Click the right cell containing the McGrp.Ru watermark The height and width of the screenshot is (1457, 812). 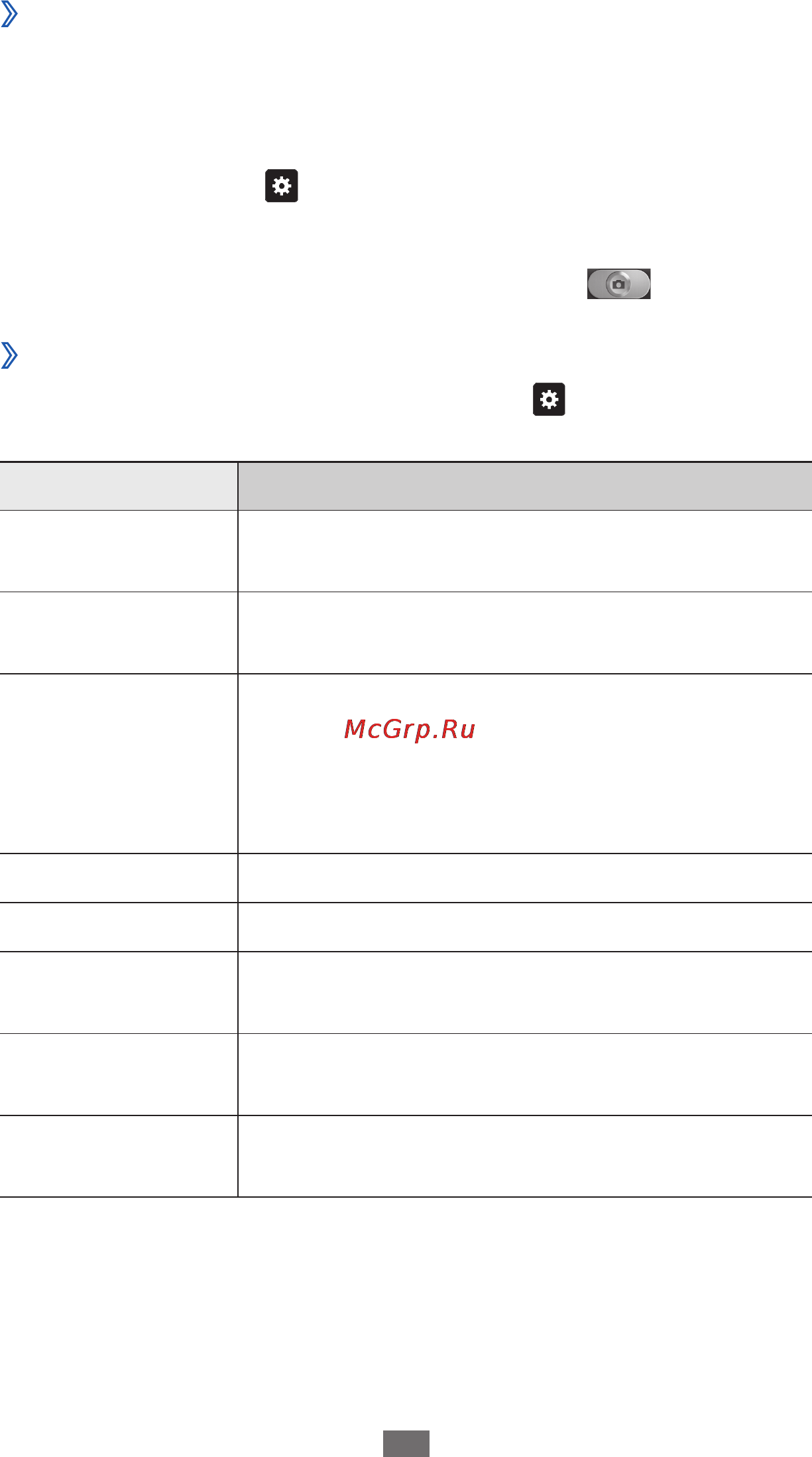[525, 764]
